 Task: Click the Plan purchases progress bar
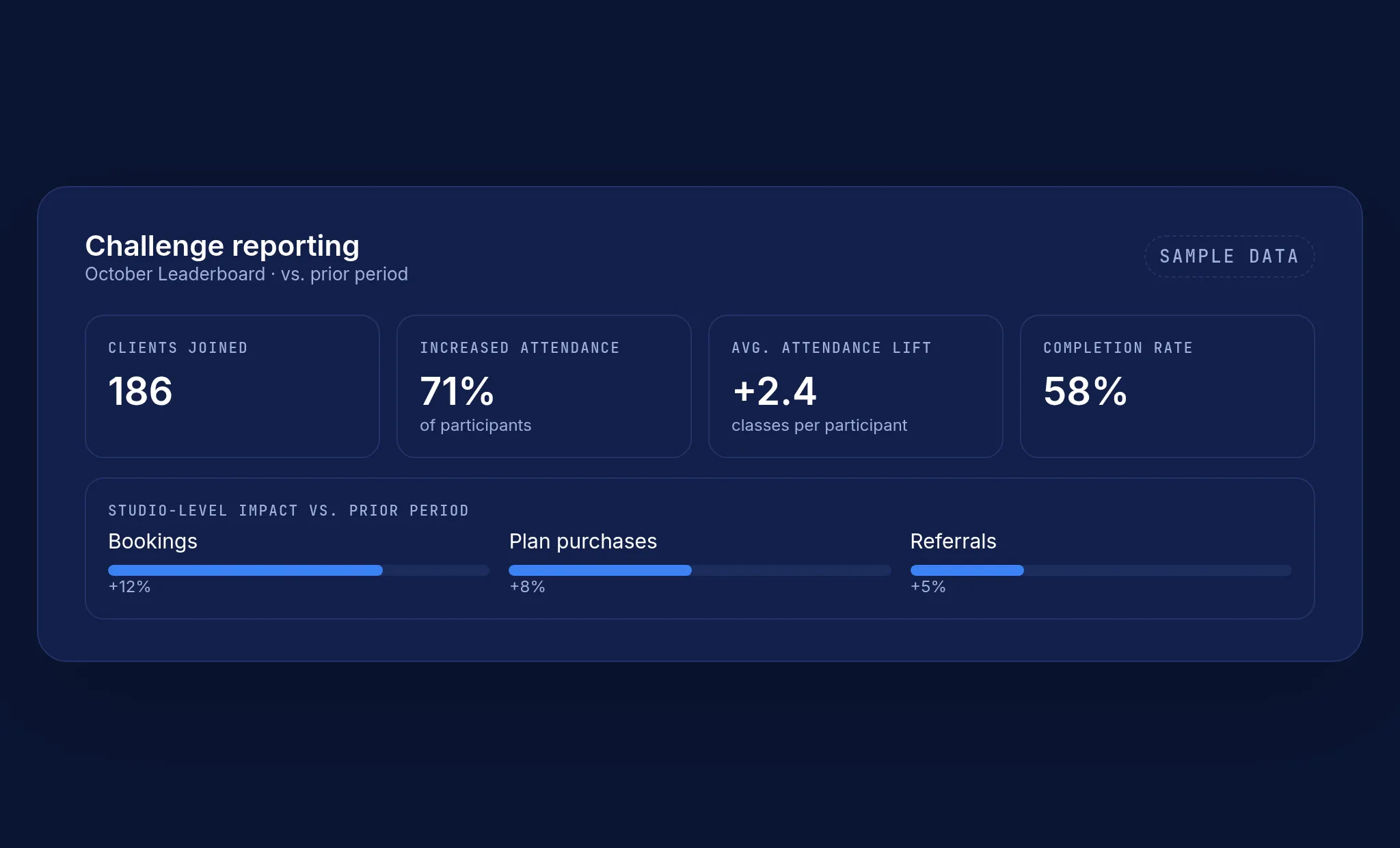(x=700, y=570)
